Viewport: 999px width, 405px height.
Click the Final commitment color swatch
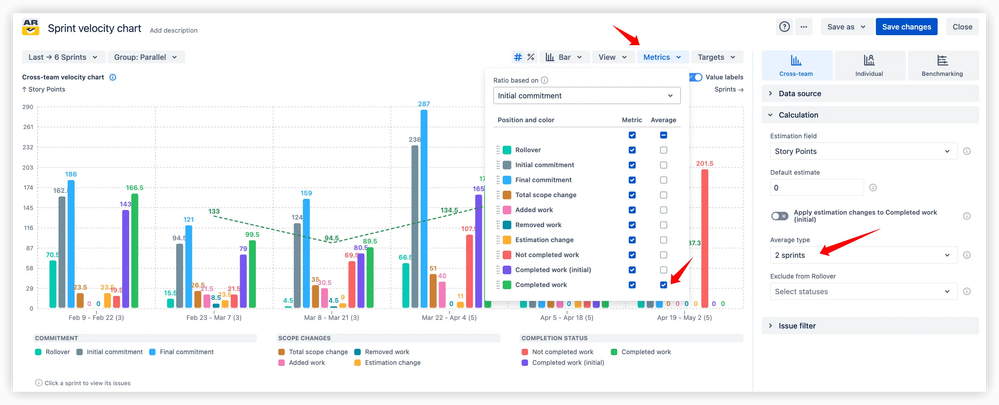point(508,180)
